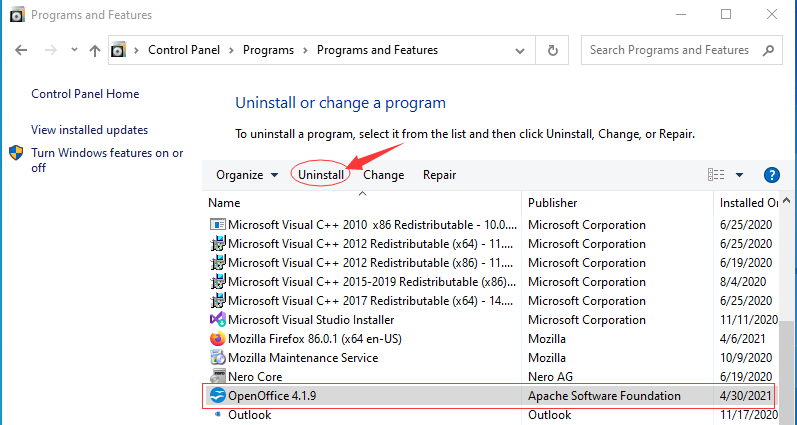Click the Nero Core icon
Image resolution: width=797 pixels, height=425 pixels.
[218, 377]
